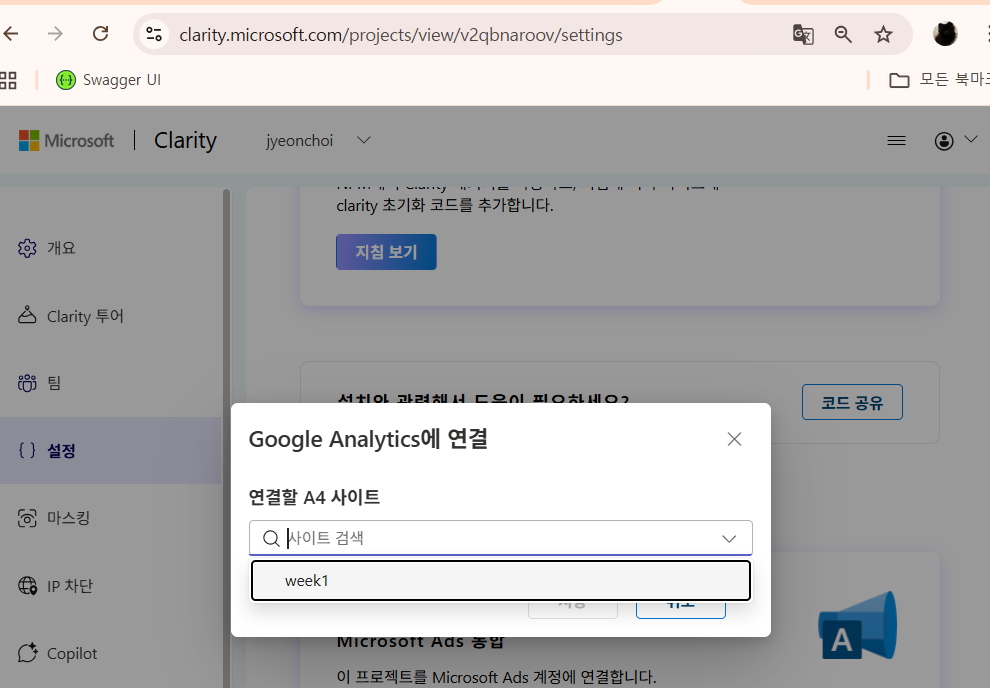Click the 개요 gear icon
990x688 pixels.
click(x=27, y=248)
